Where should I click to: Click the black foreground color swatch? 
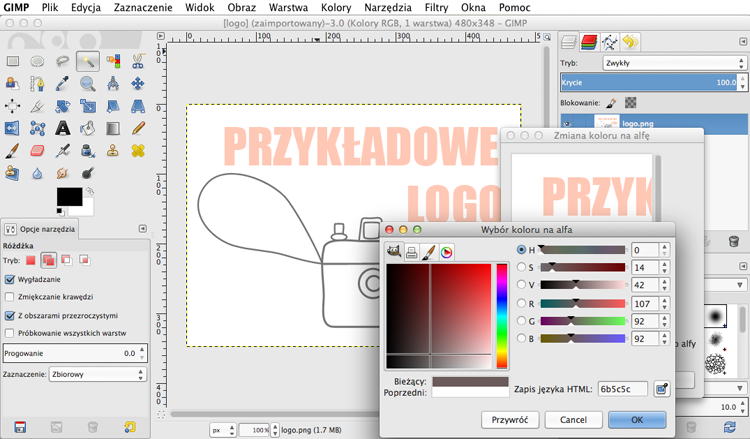coord(69,197)
